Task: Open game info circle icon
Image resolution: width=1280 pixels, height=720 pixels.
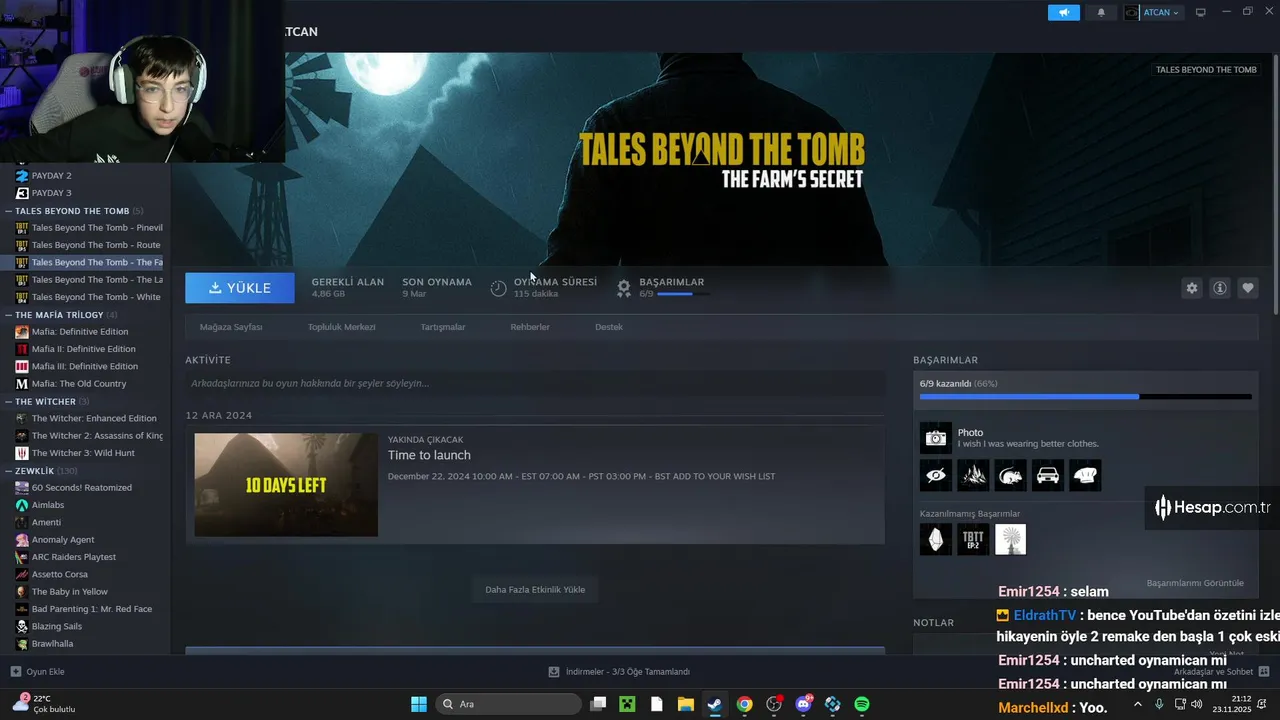Action: click(1220, 288)
